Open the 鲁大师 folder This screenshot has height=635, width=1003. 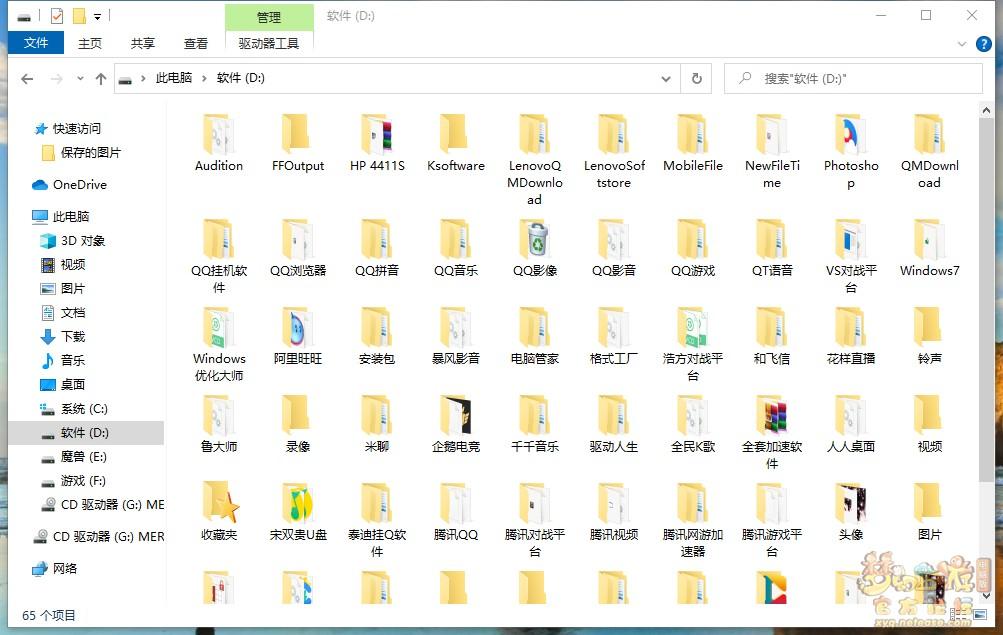[219, 425]
